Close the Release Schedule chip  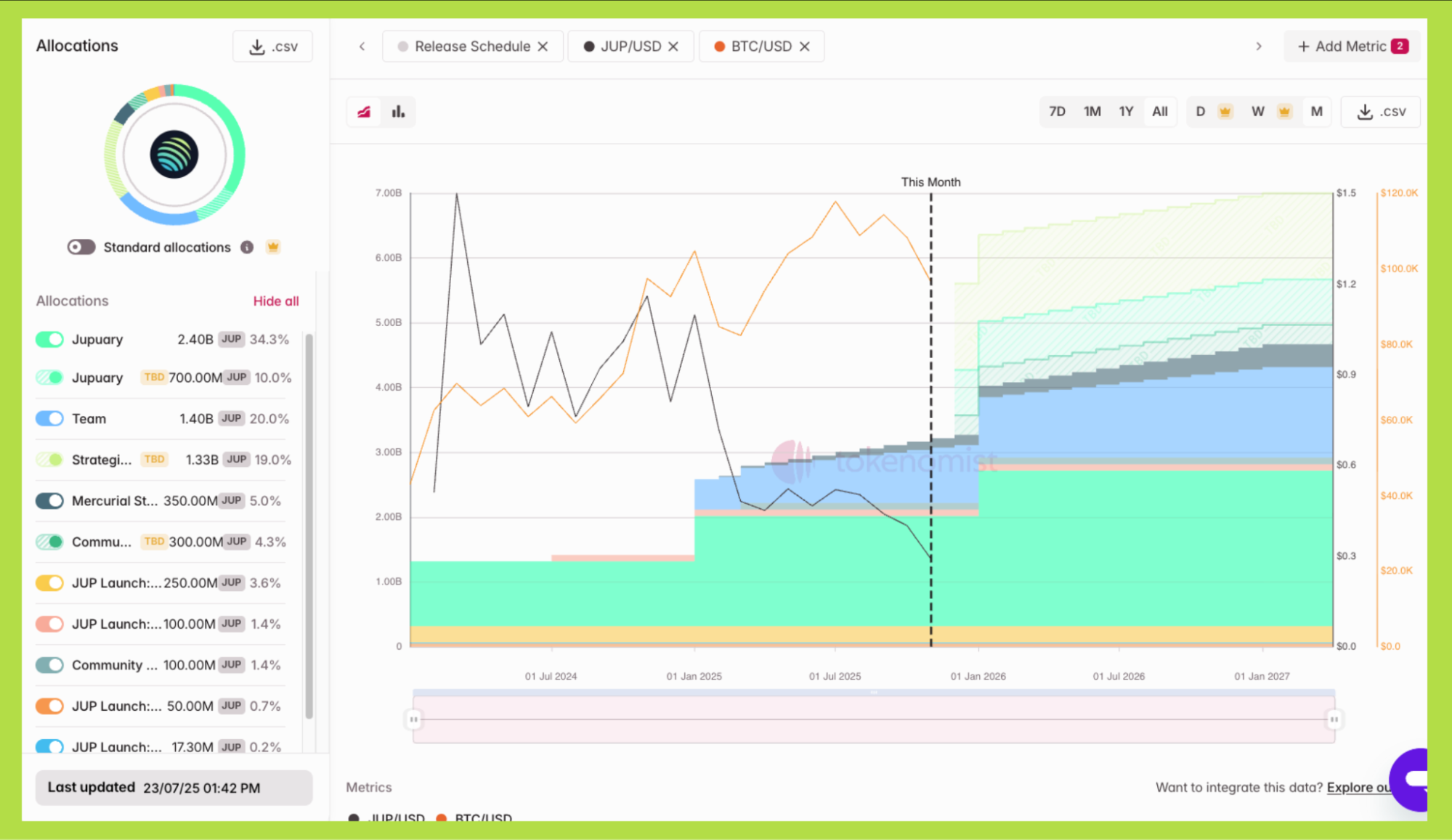pos(543,46)
